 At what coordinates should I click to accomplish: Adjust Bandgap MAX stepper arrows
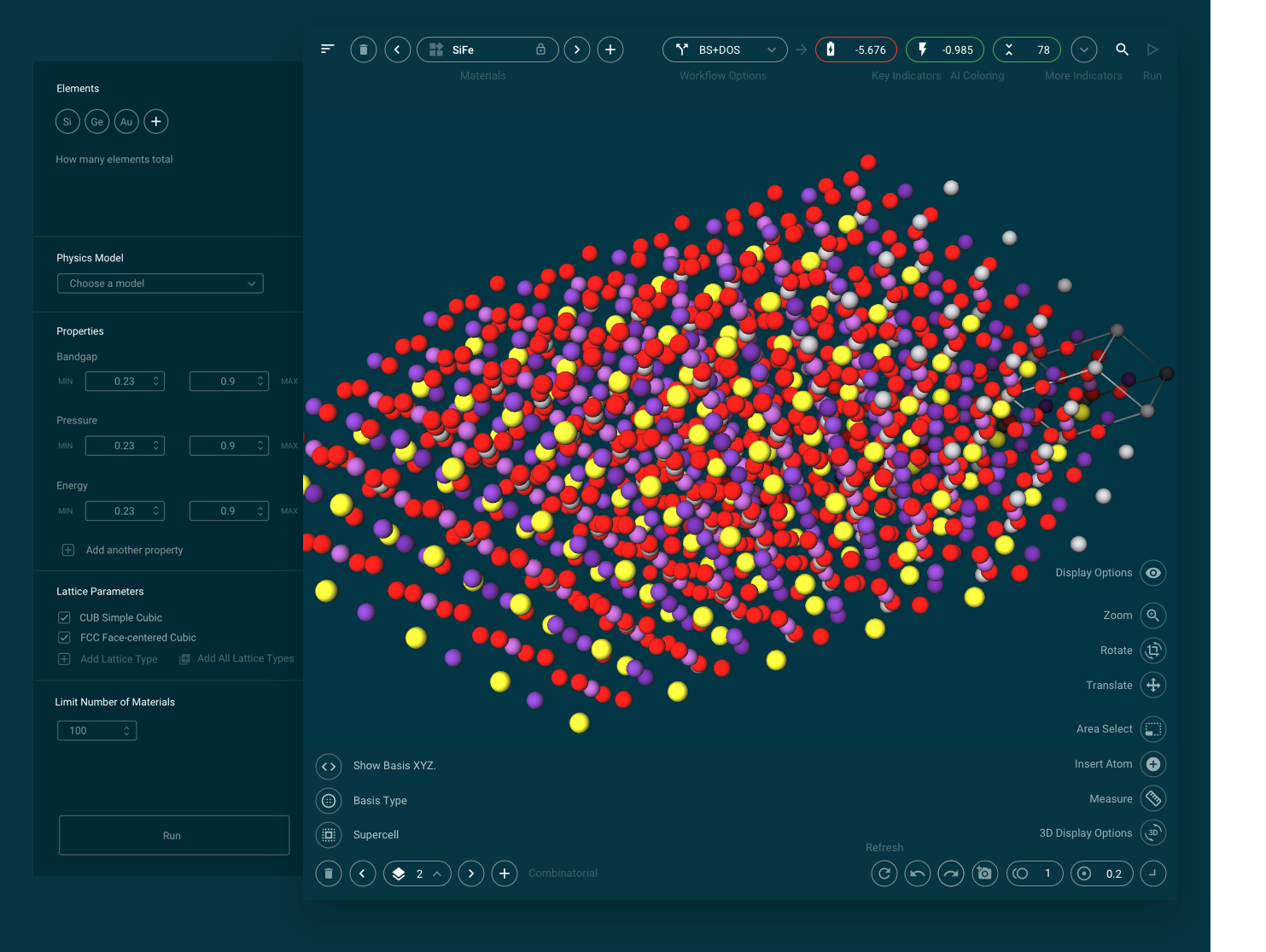point(260,382)
